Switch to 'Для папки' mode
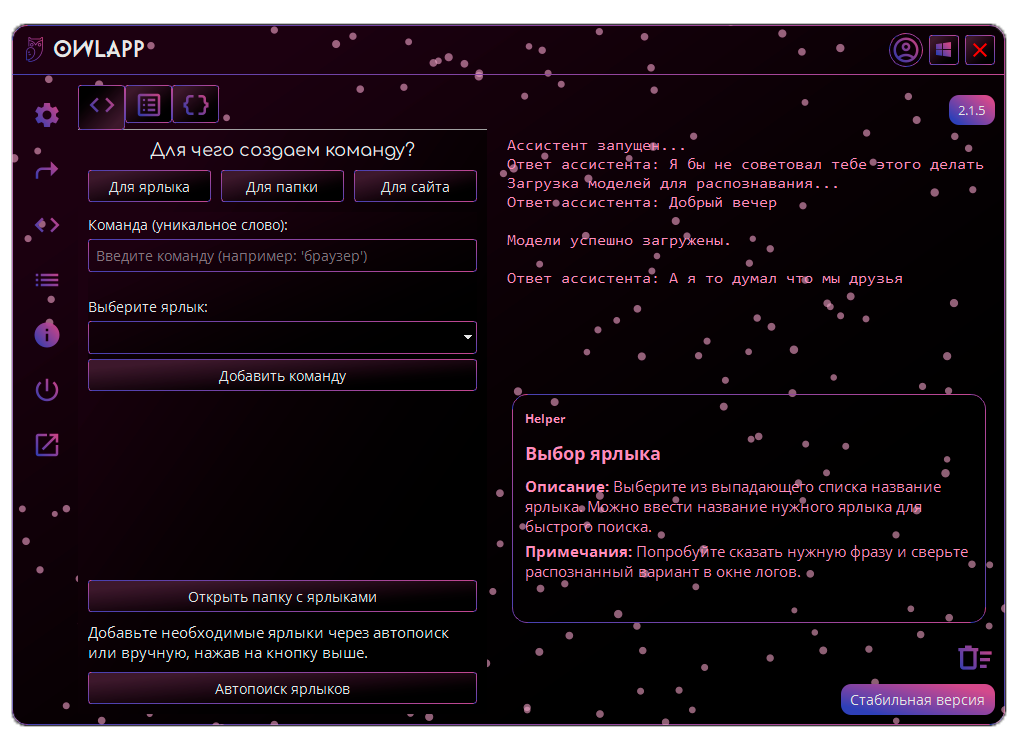This screenshot has width=1016, height=733. click(282, 186)
